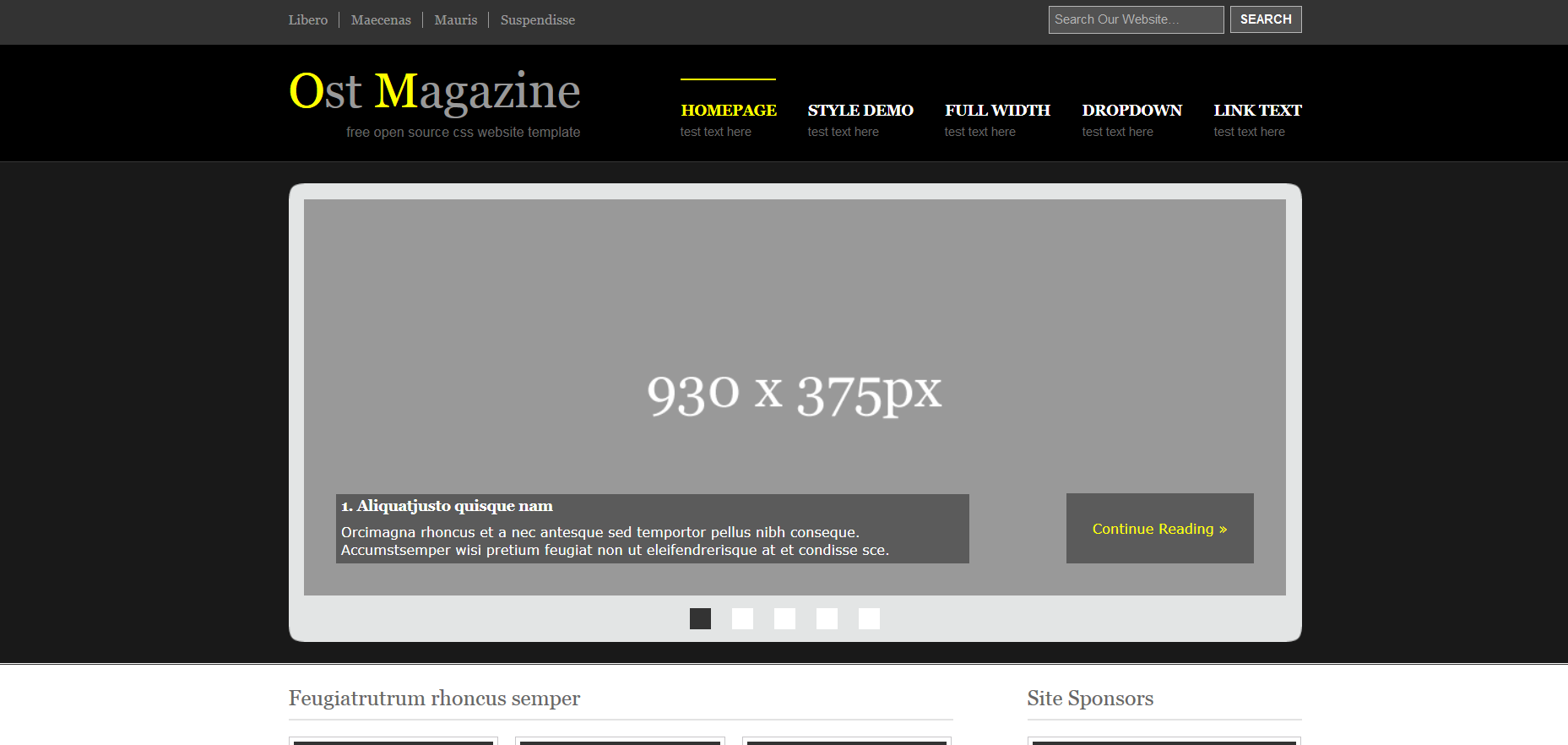The height and width of the screenshot is (745, 1568).
Task: Focus the Search Our Website field
Action: pos(1135,19)
